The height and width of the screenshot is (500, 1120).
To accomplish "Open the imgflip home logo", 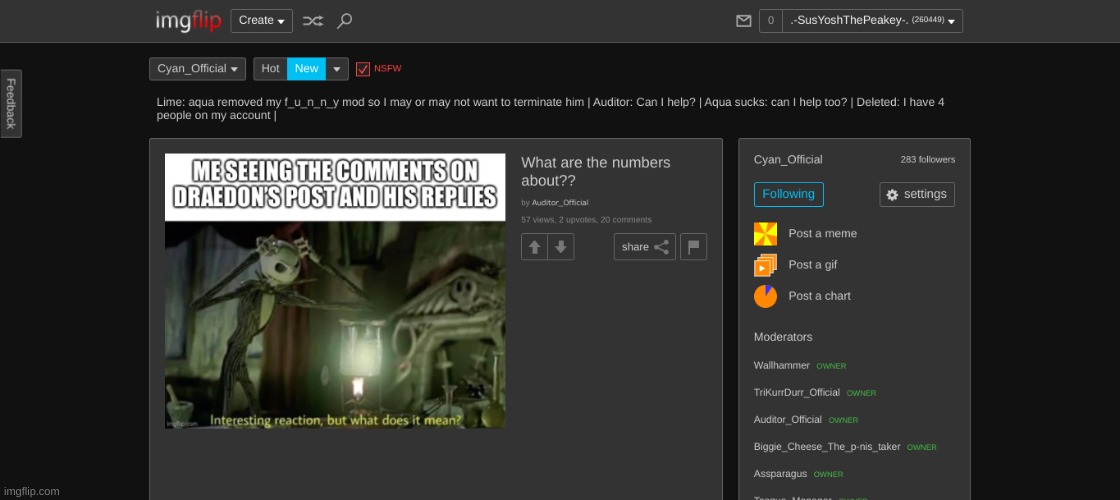I will pos(189,21).
